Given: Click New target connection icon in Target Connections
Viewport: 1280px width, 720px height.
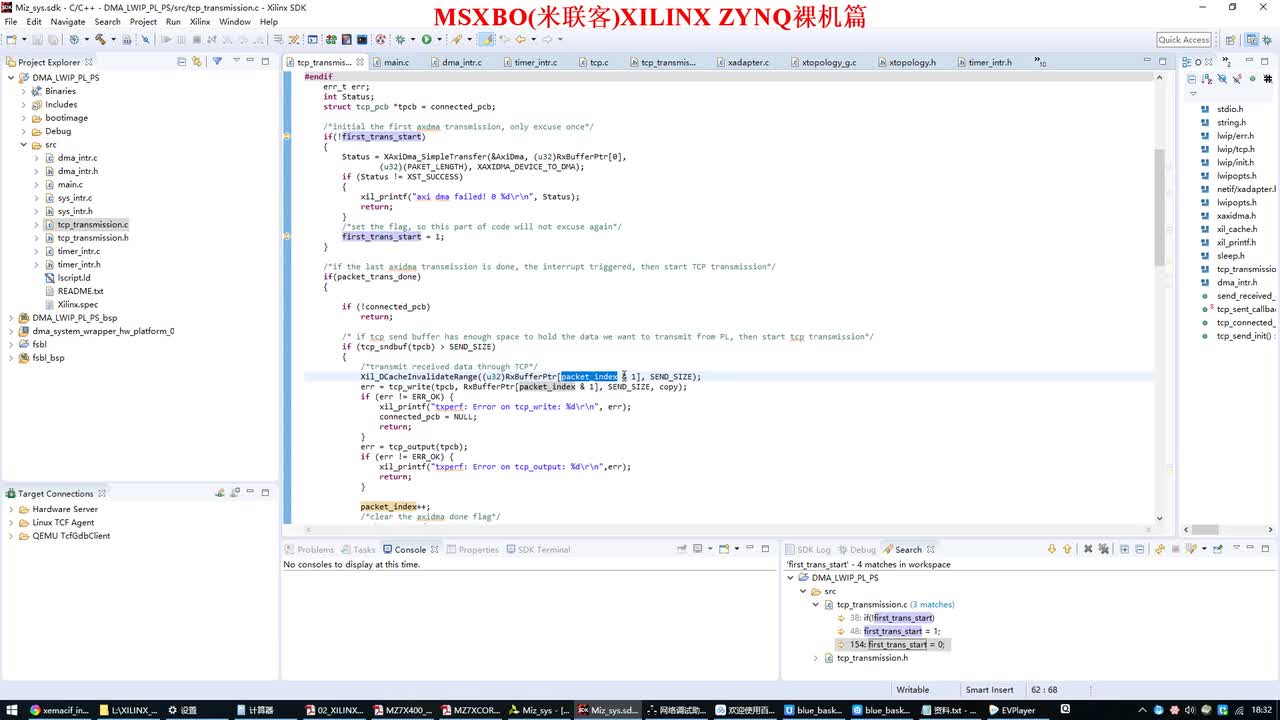Looking at the screenshot, I should pyautogui.click(x=220, y=493).
